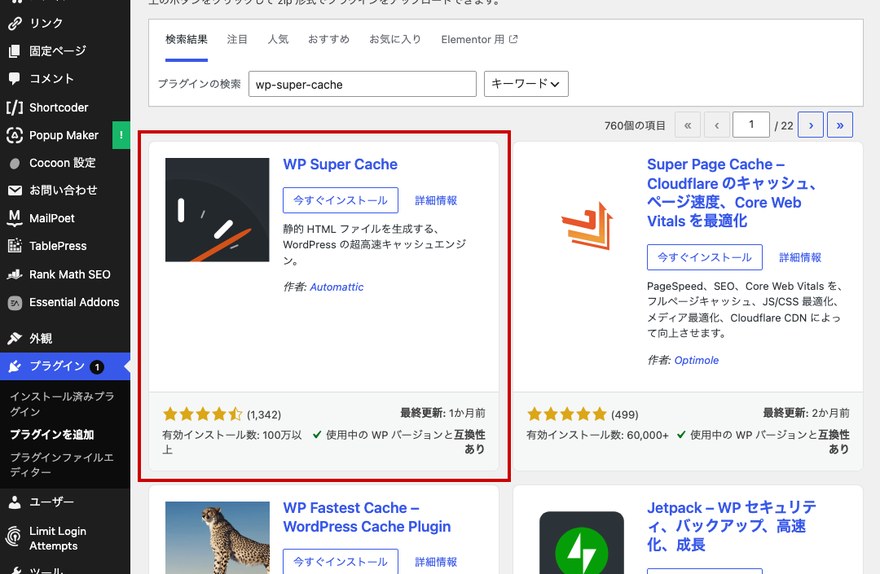Open the WP Fastest Cache title link
The width and height of the screenshot is (880, 574).
[367, 517]
